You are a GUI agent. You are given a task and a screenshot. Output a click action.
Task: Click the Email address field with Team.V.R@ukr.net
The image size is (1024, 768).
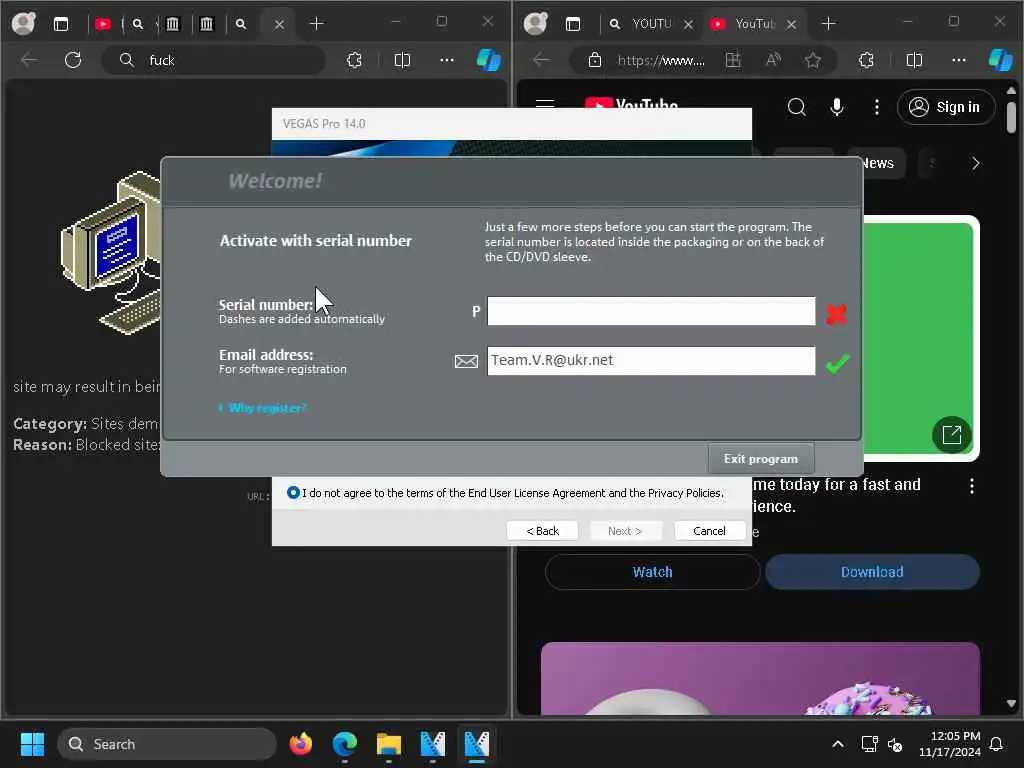650,360
